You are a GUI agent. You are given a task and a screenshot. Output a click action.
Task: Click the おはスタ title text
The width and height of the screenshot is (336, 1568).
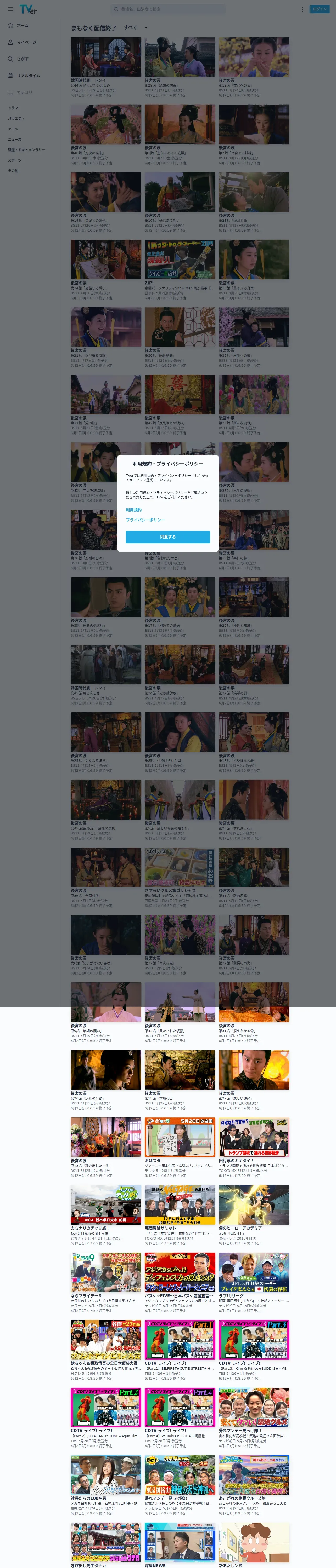tap(153, 1161)
